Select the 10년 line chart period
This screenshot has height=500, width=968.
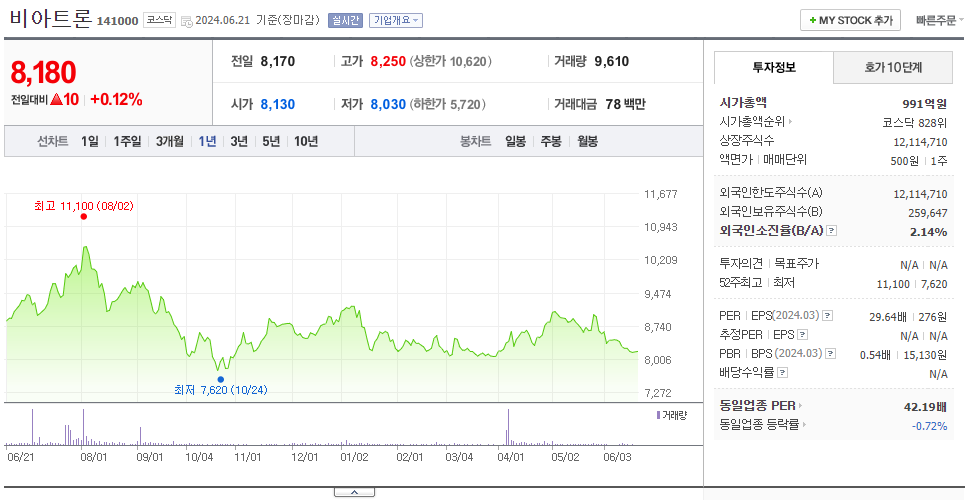[x=306, y=141]
